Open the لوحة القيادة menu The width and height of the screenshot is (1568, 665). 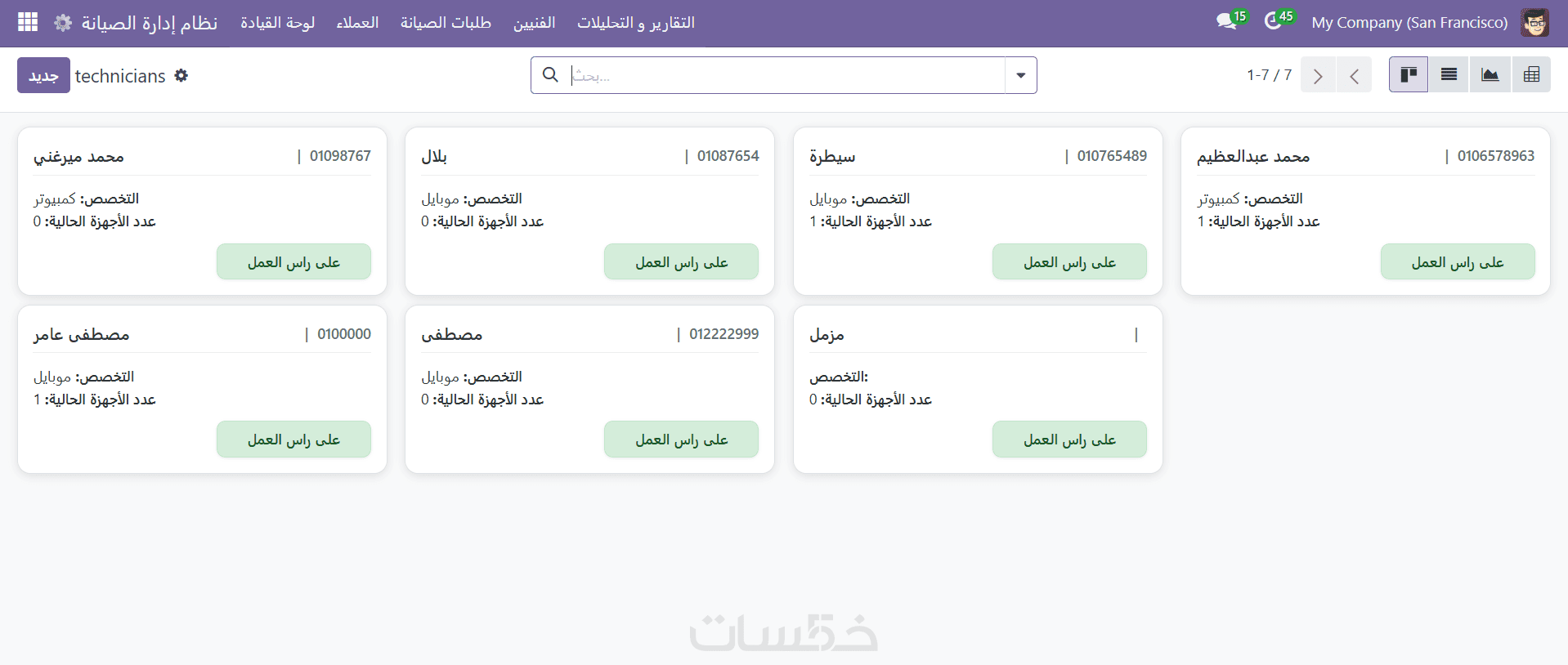(277, 23)
